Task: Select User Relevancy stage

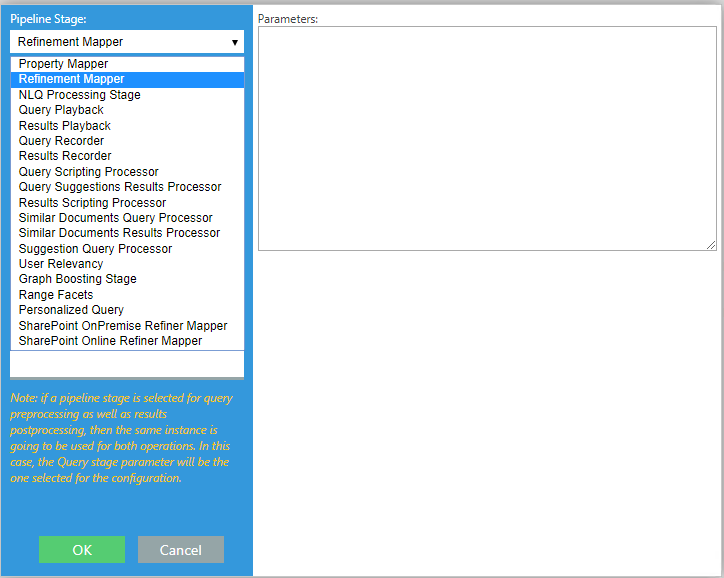Action: (61, 264)
